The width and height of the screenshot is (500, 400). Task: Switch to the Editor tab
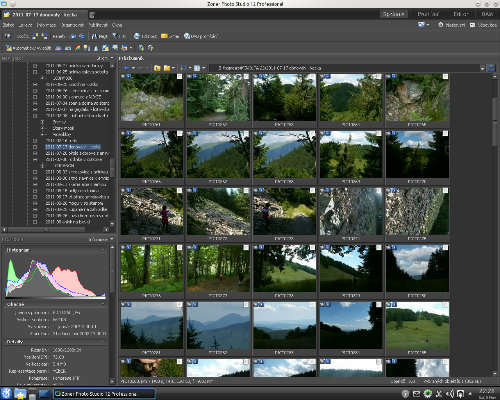(x=461, y=14)
